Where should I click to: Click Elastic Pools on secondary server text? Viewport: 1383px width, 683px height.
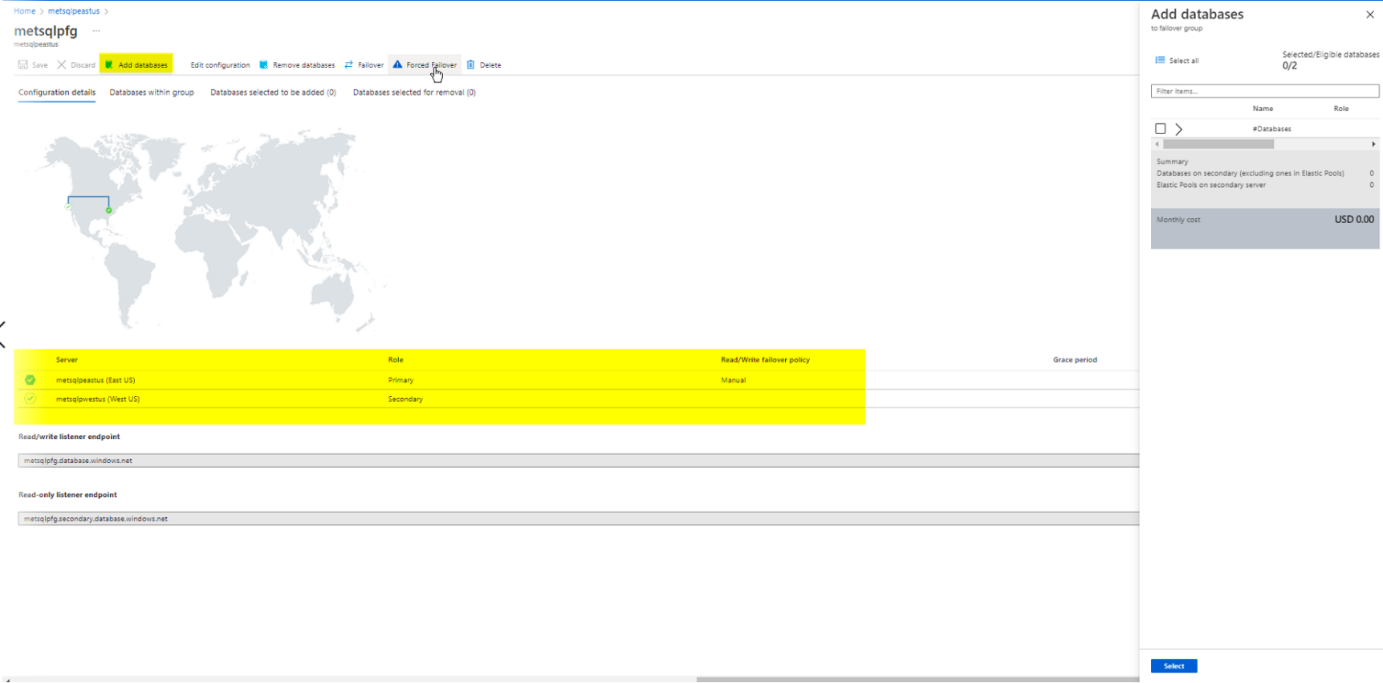pyautogui.click(x=1210, y=185)
